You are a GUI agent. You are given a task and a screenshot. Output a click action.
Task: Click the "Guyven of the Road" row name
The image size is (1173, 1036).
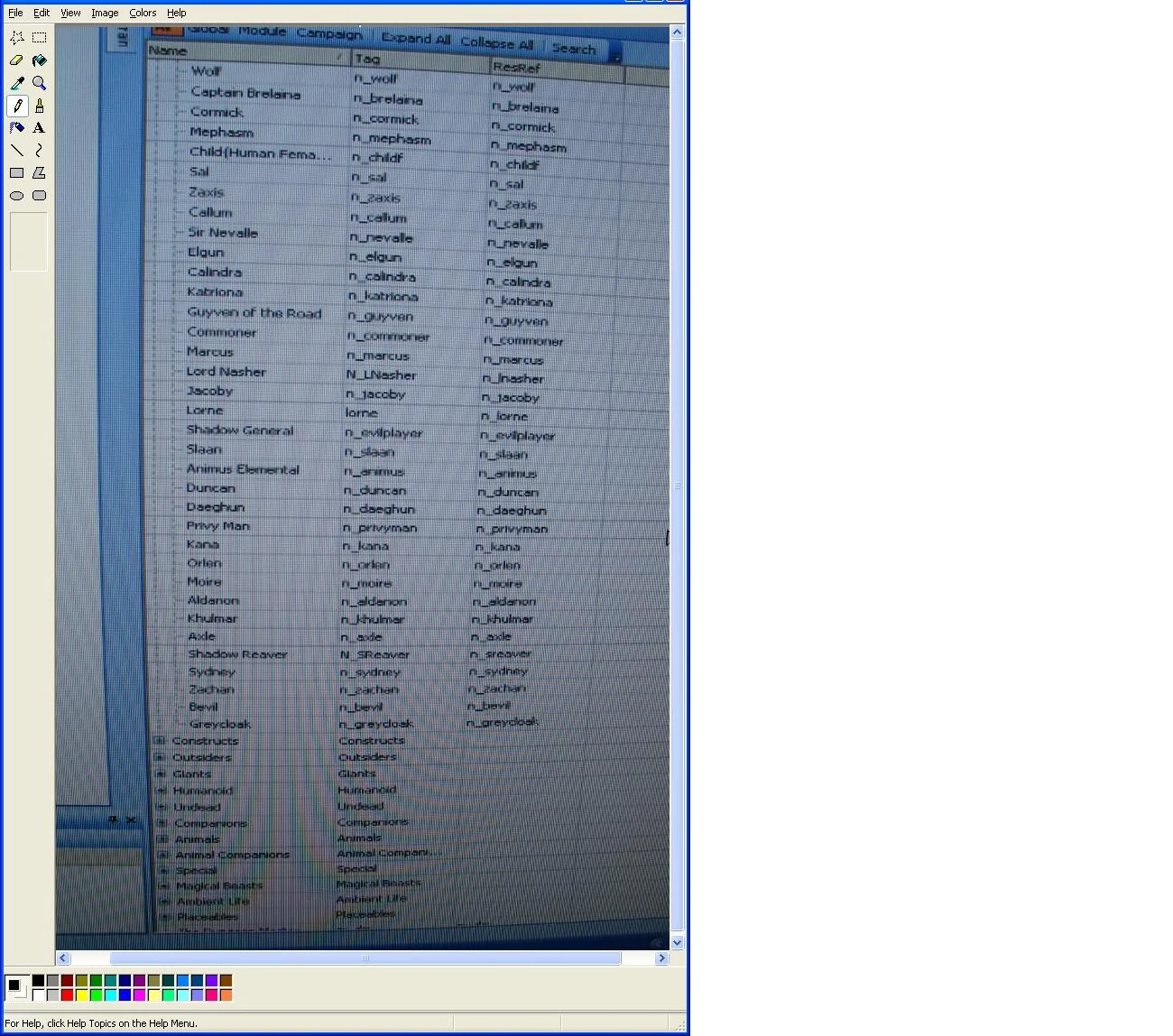tap(254, 313)
